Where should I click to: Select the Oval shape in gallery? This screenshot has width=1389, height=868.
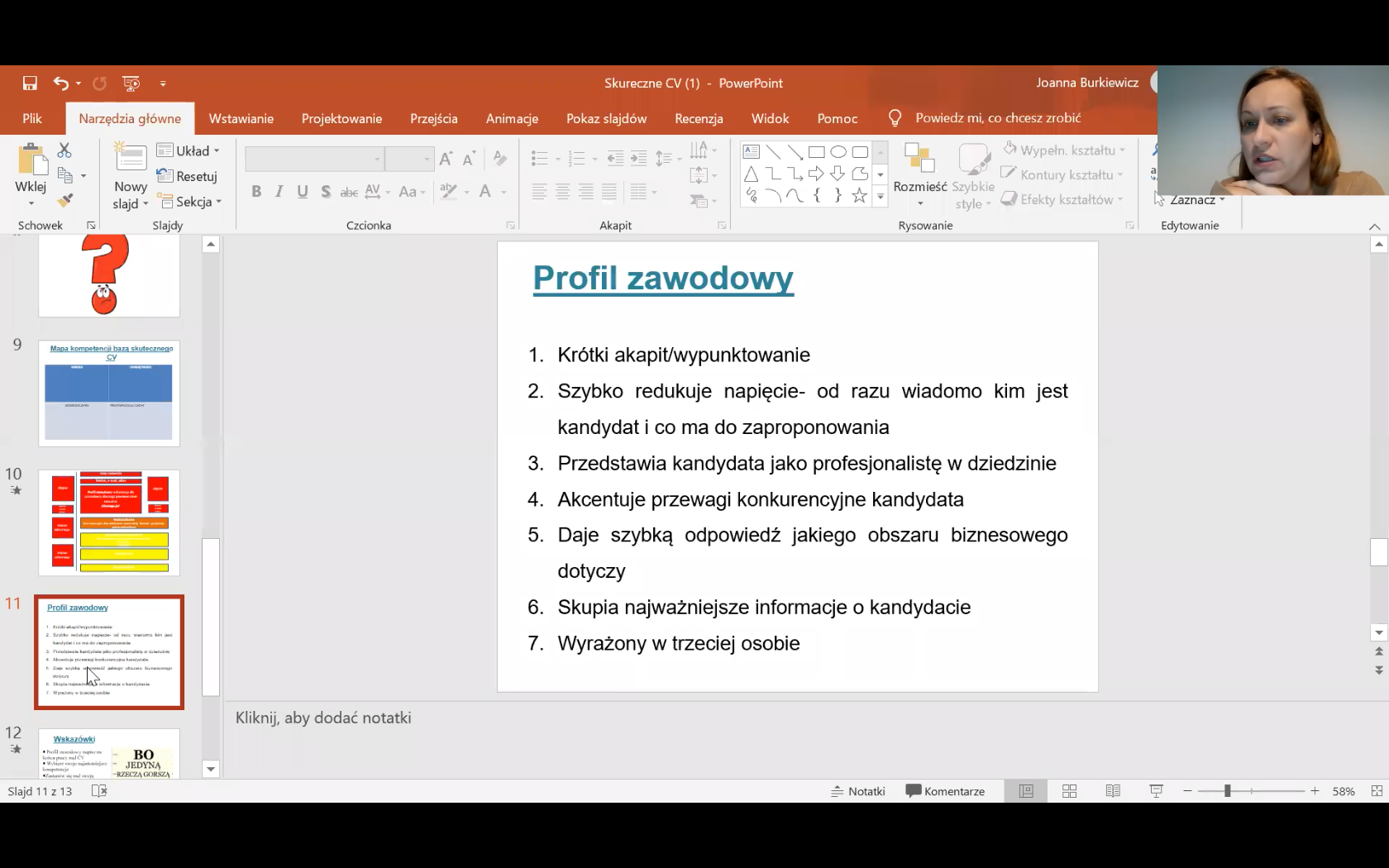point(838,151)
